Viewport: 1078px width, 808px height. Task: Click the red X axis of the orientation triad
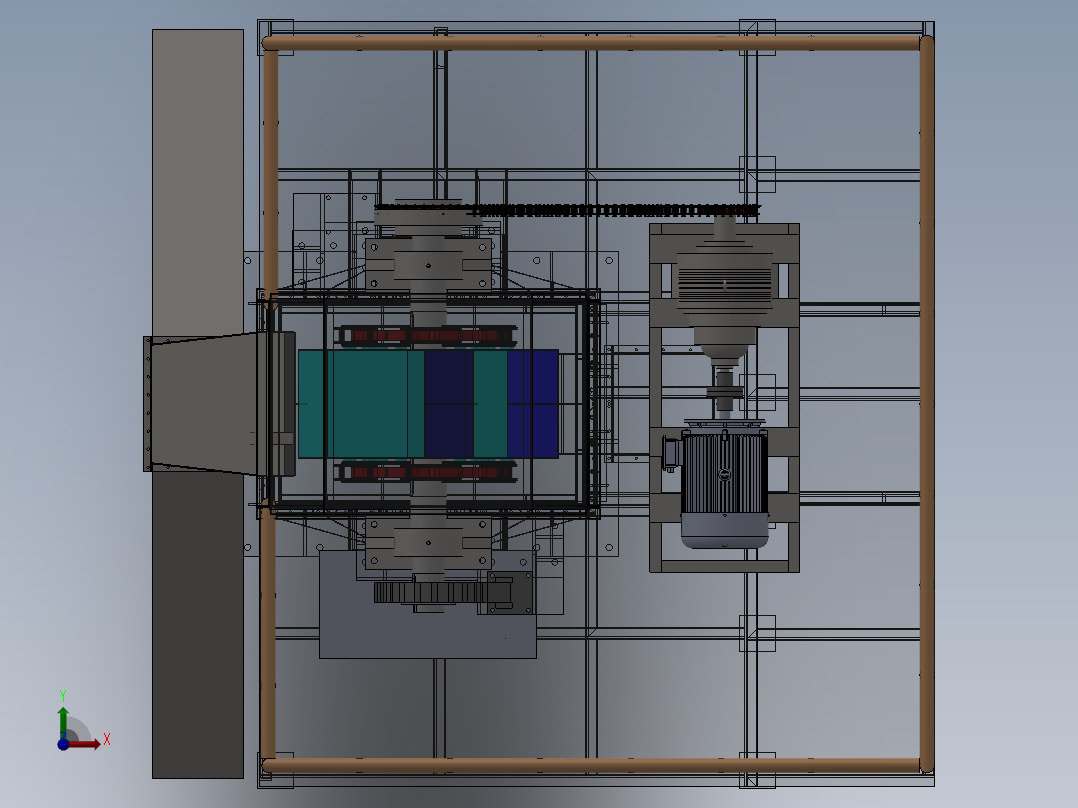pos(88,743)
